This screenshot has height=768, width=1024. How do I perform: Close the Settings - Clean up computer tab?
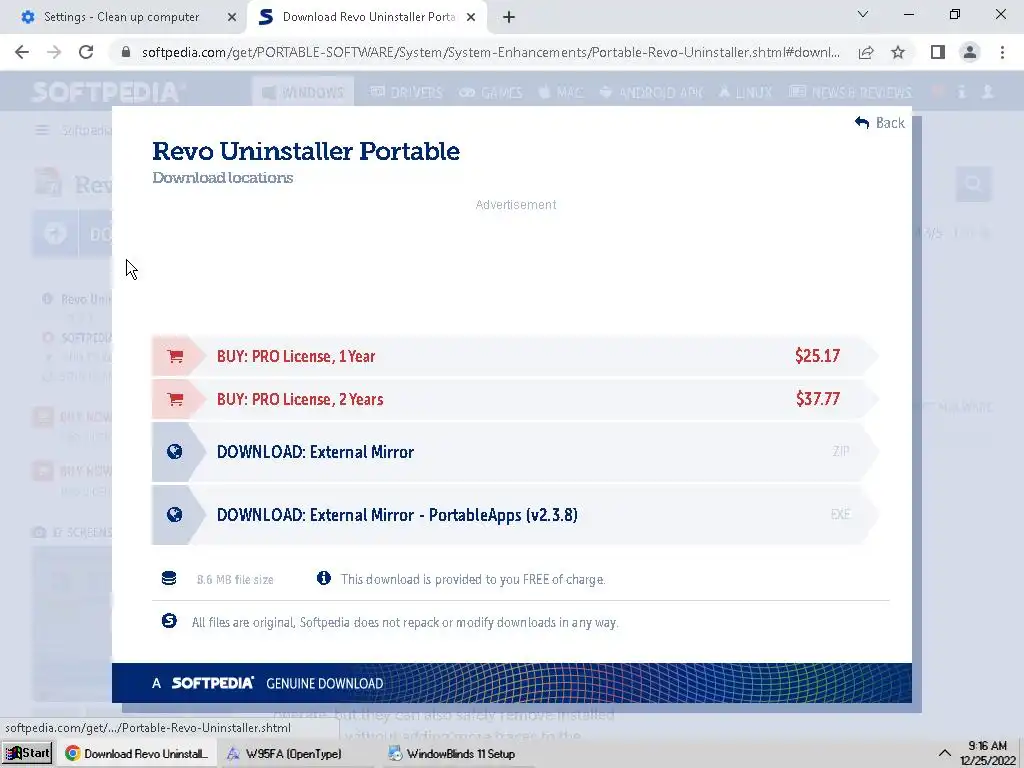click(x=232, y=18)
